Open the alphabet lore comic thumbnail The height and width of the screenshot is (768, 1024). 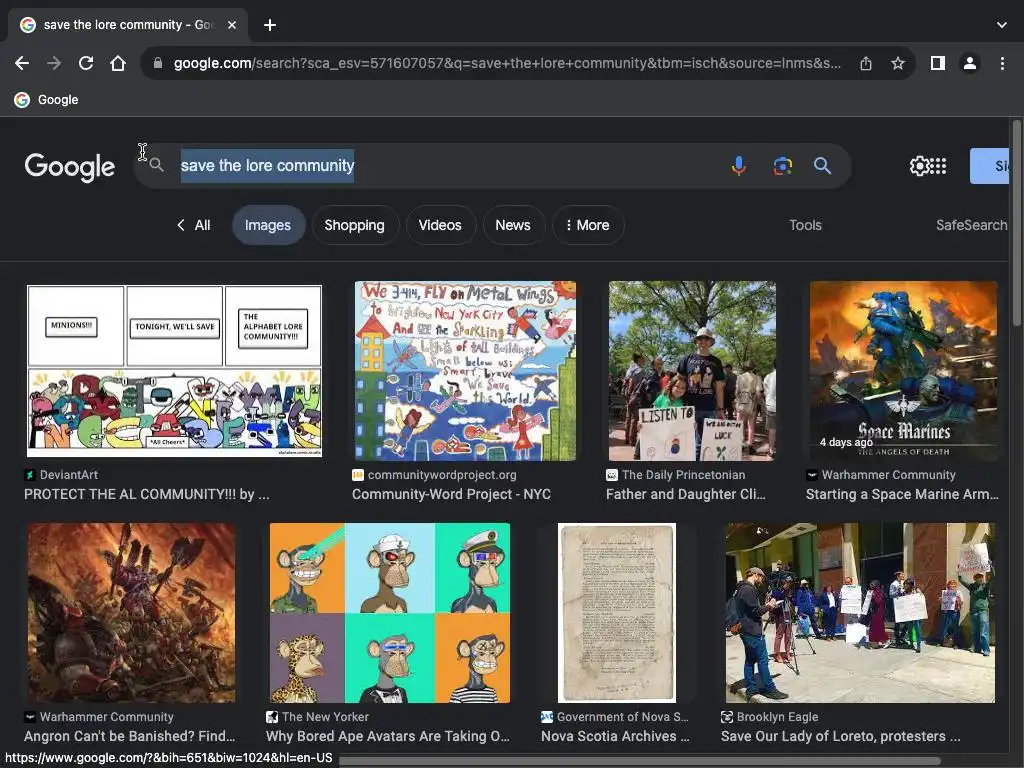[x=174, y=371]
